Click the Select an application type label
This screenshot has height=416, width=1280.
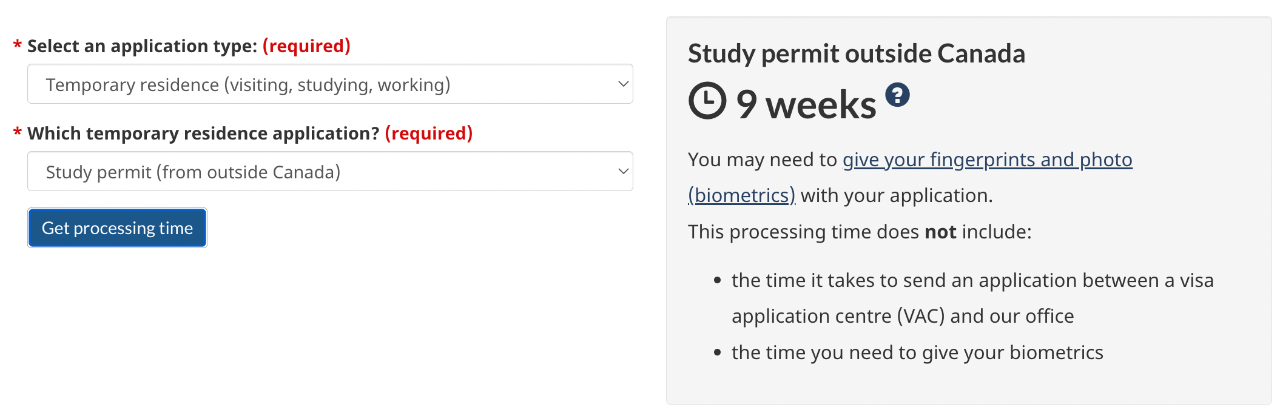142,46
